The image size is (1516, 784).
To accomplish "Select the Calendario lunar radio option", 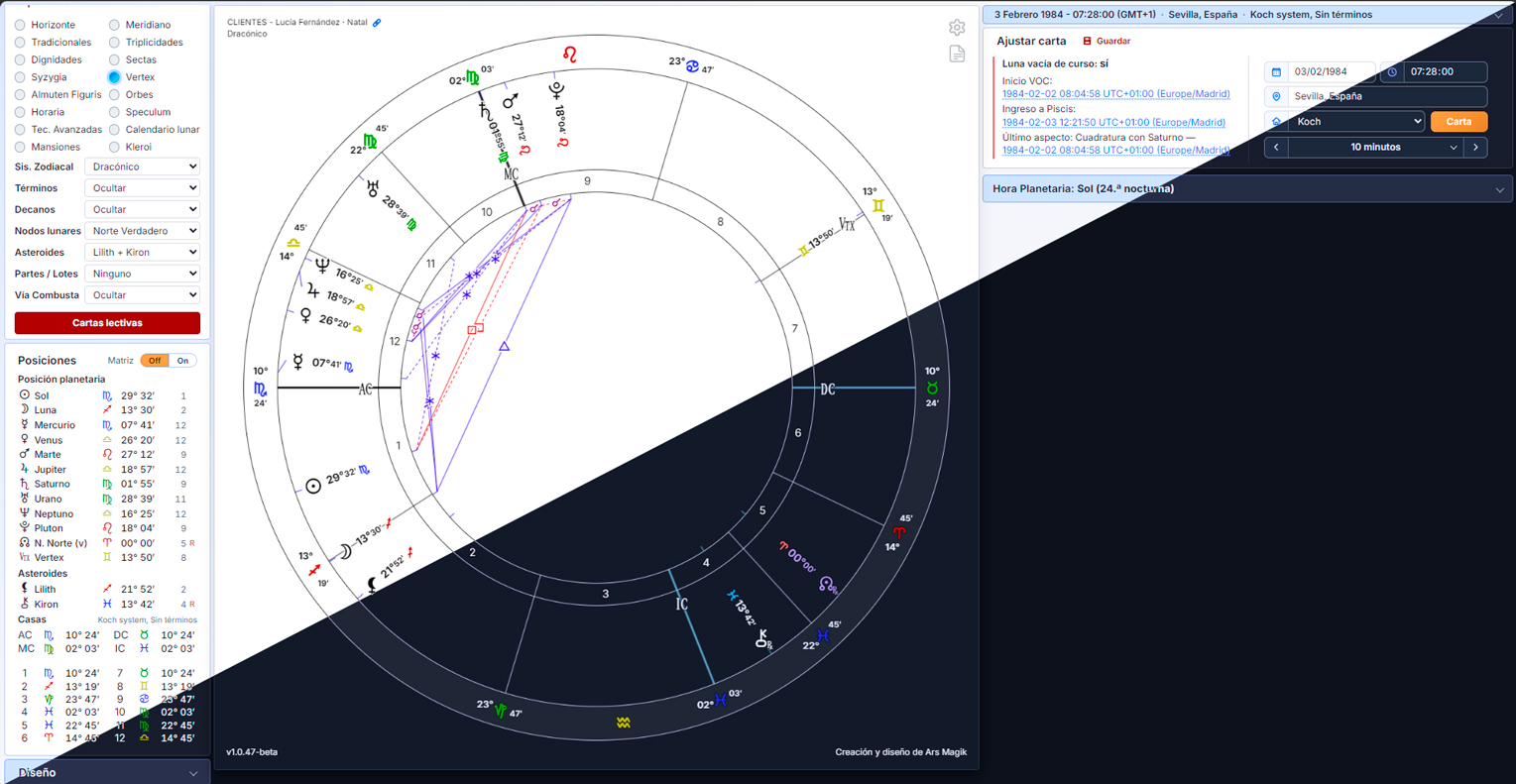I will click(114, 129).
